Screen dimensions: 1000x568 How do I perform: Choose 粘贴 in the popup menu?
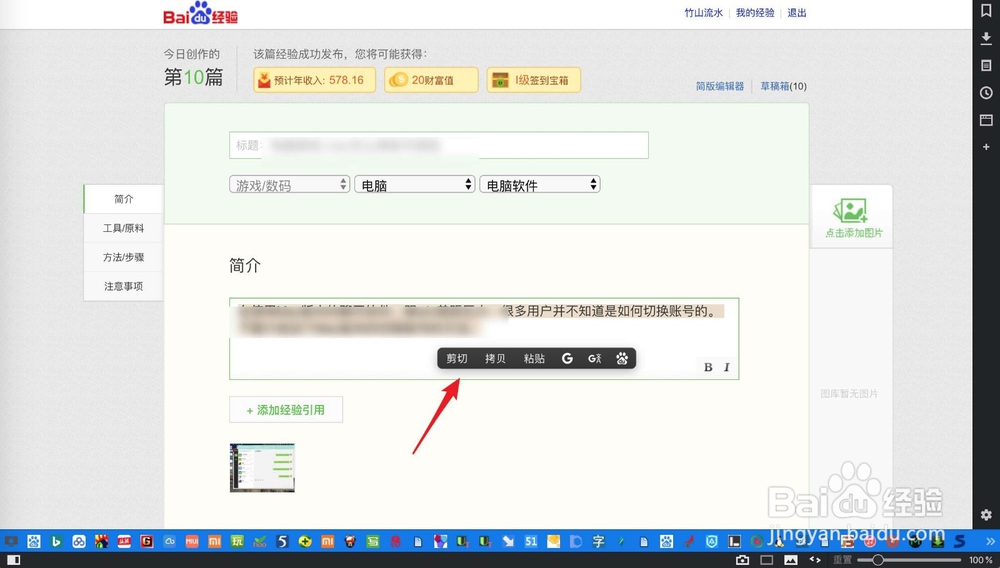click(x=534, y=358)
